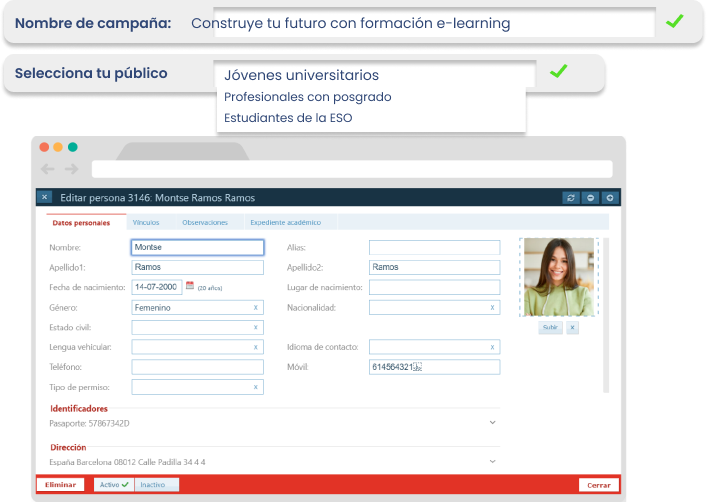Choose Profesionales con posgrado option
This screenshot has height=502, width=707.
point(308,97)
